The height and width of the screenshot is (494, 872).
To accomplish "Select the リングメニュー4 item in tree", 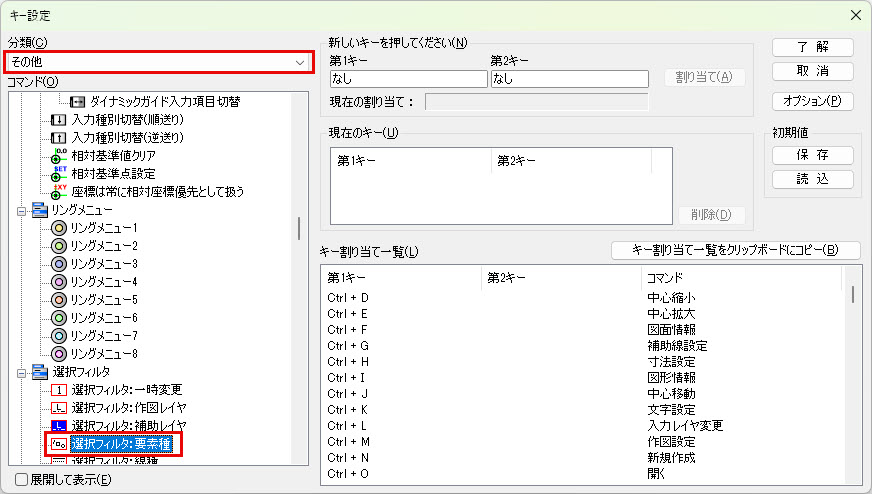I will click(x=104, y=282).
